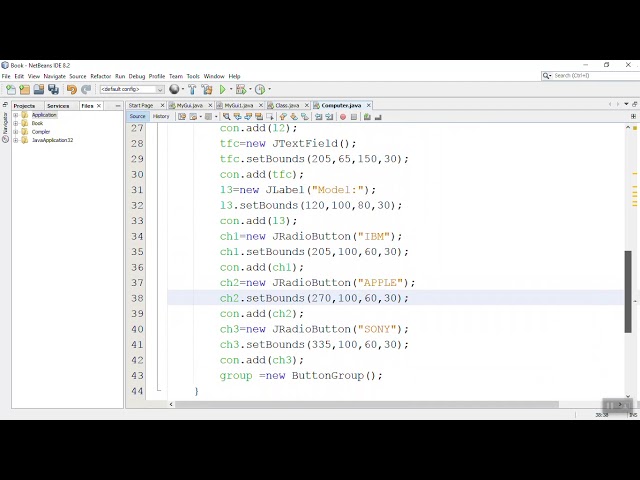The width and height of the screenshot is (640, 480).
Task: Click the Stop Macro Recording icon
Action: (x=354, y=117)
